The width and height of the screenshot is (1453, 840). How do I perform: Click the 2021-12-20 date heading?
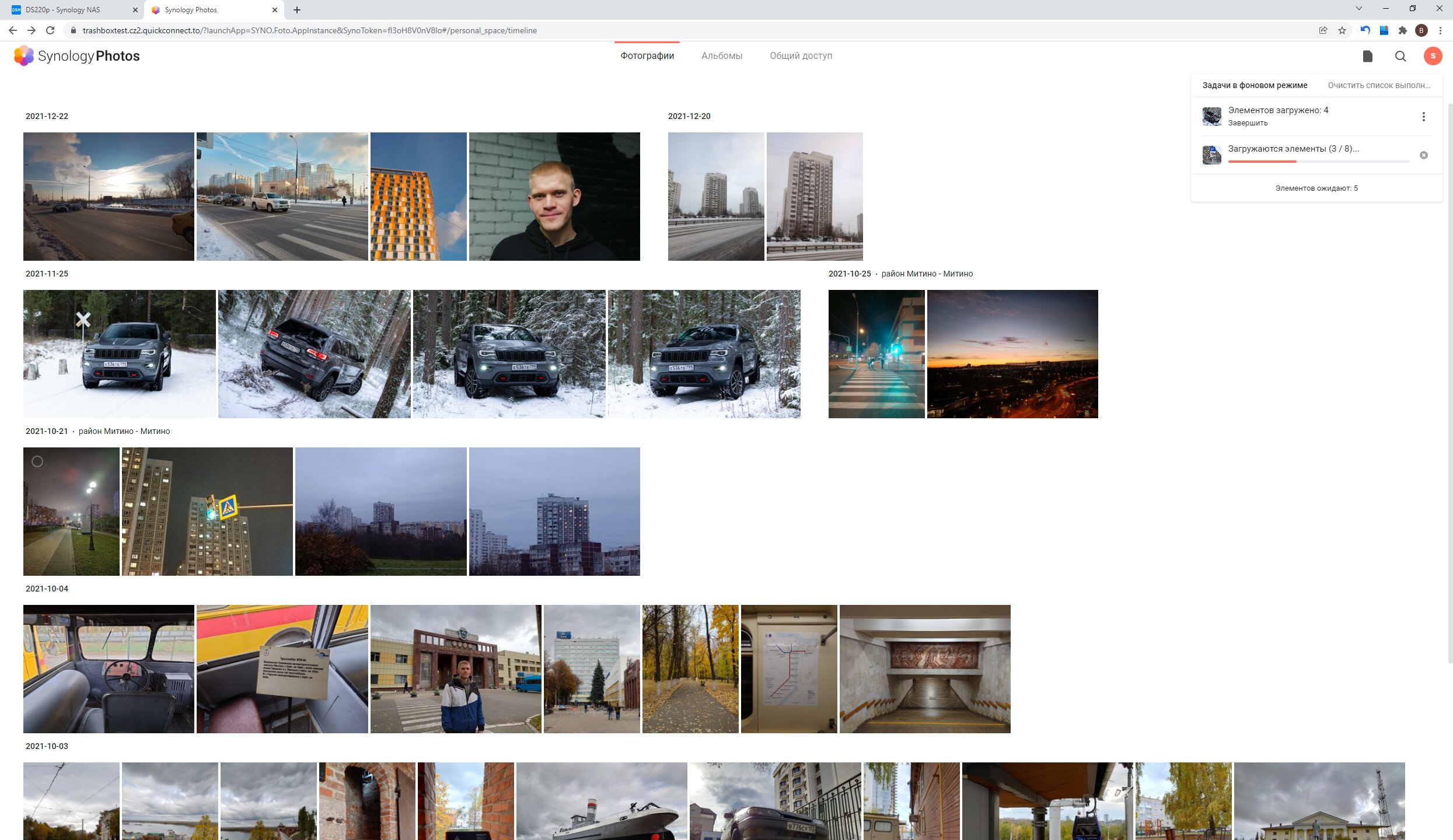[x=689, y=116]
